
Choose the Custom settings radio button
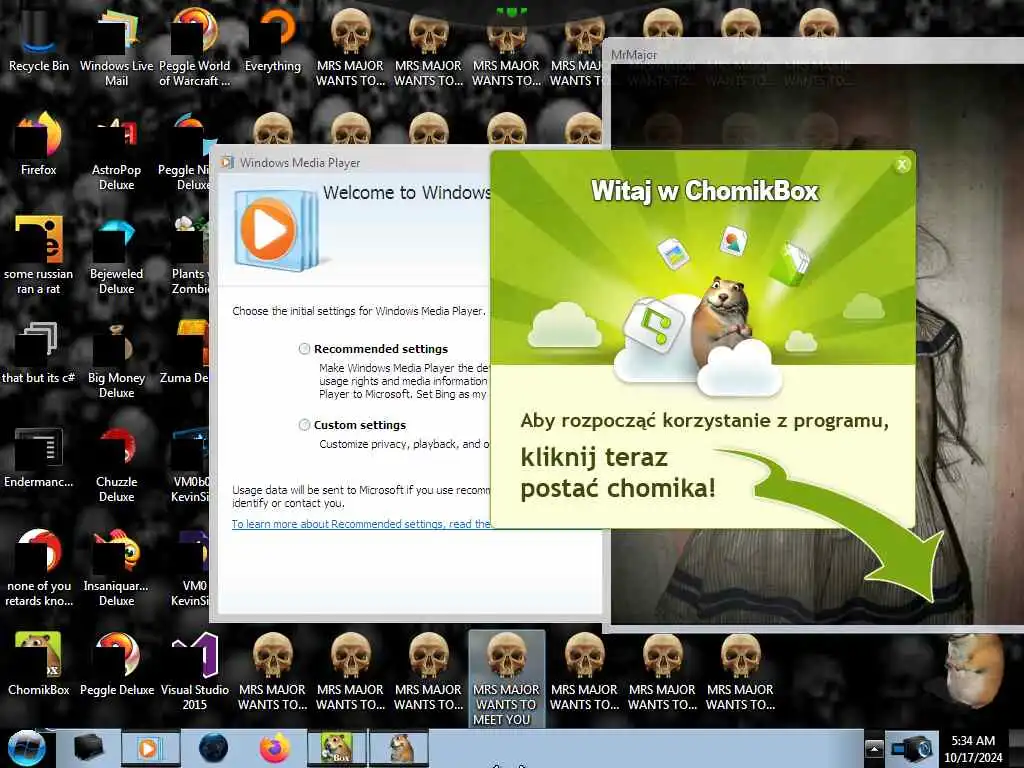(304, 425)
